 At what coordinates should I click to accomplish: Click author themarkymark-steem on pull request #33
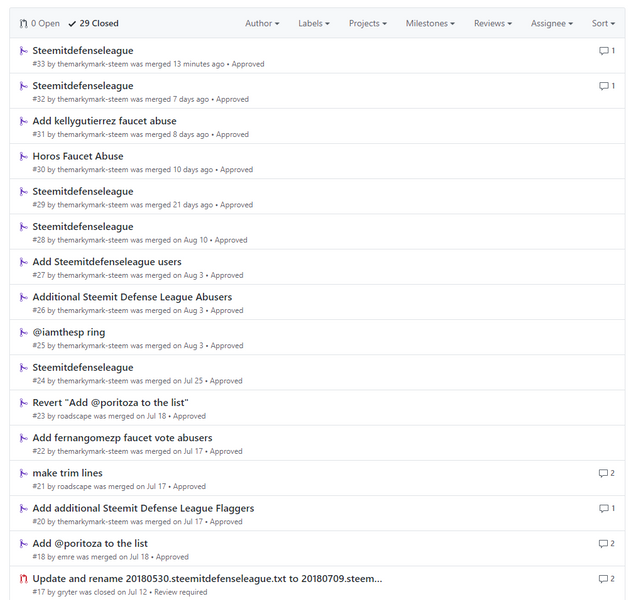click(93, 64)
